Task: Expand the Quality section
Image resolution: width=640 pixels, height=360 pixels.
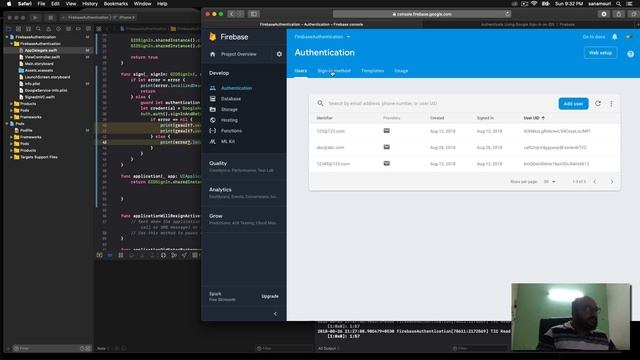Action: click(244, 166)
